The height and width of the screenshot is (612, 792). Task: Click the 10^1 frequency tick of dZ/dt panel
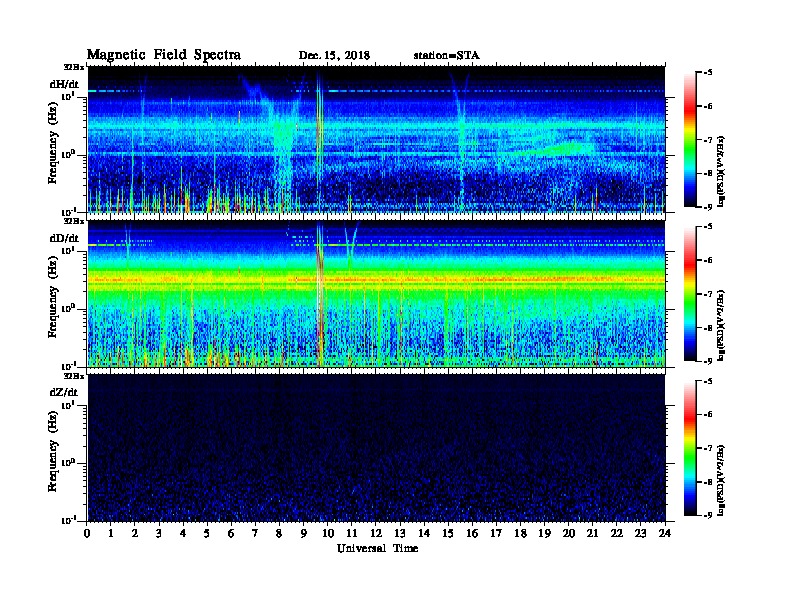68,404
